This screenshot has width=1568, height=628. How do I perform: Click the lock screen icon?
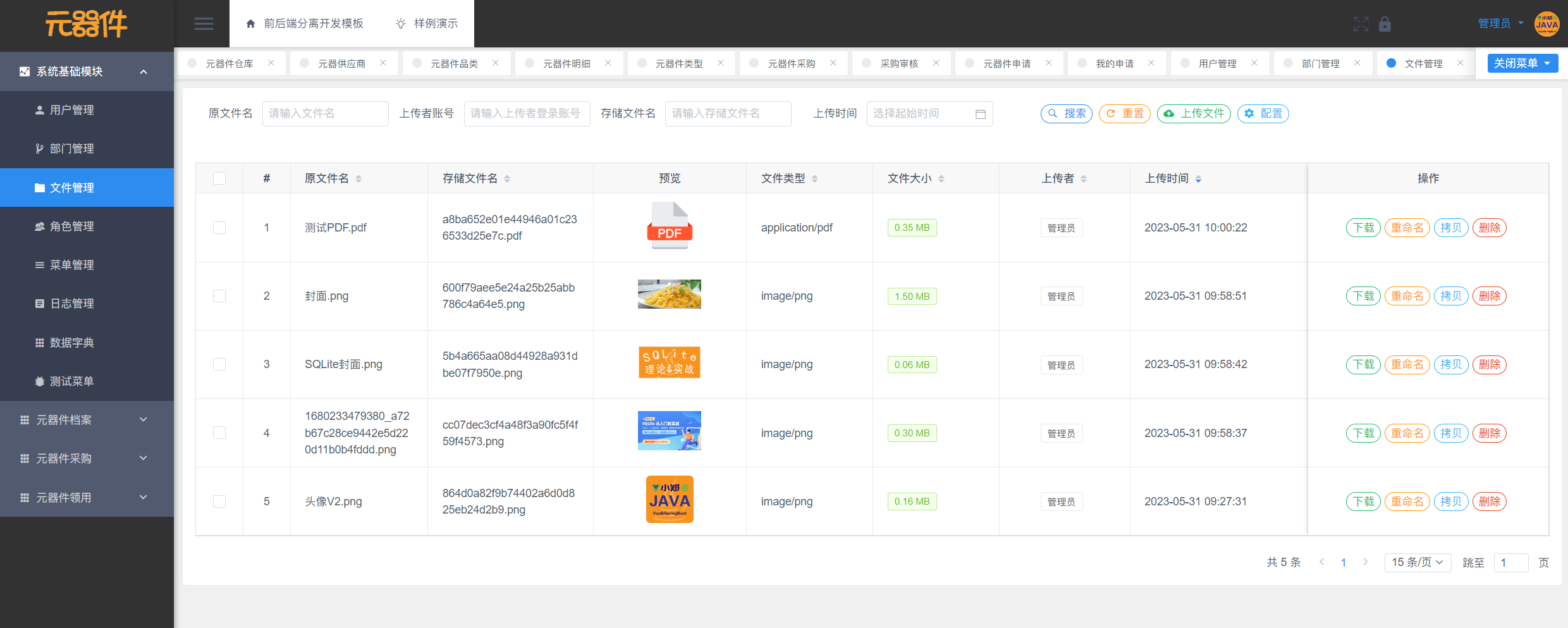(1385, 24)
